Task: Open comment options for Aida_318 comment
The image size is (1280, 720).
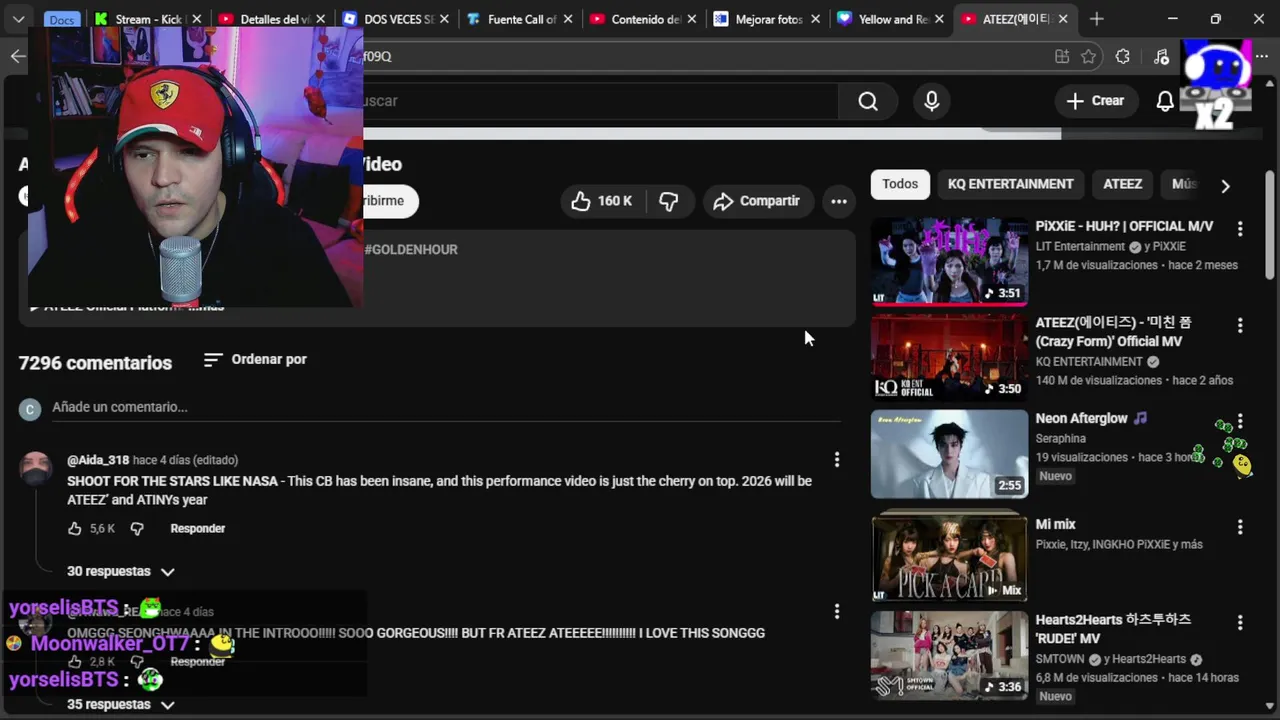Action: point(837,460)
